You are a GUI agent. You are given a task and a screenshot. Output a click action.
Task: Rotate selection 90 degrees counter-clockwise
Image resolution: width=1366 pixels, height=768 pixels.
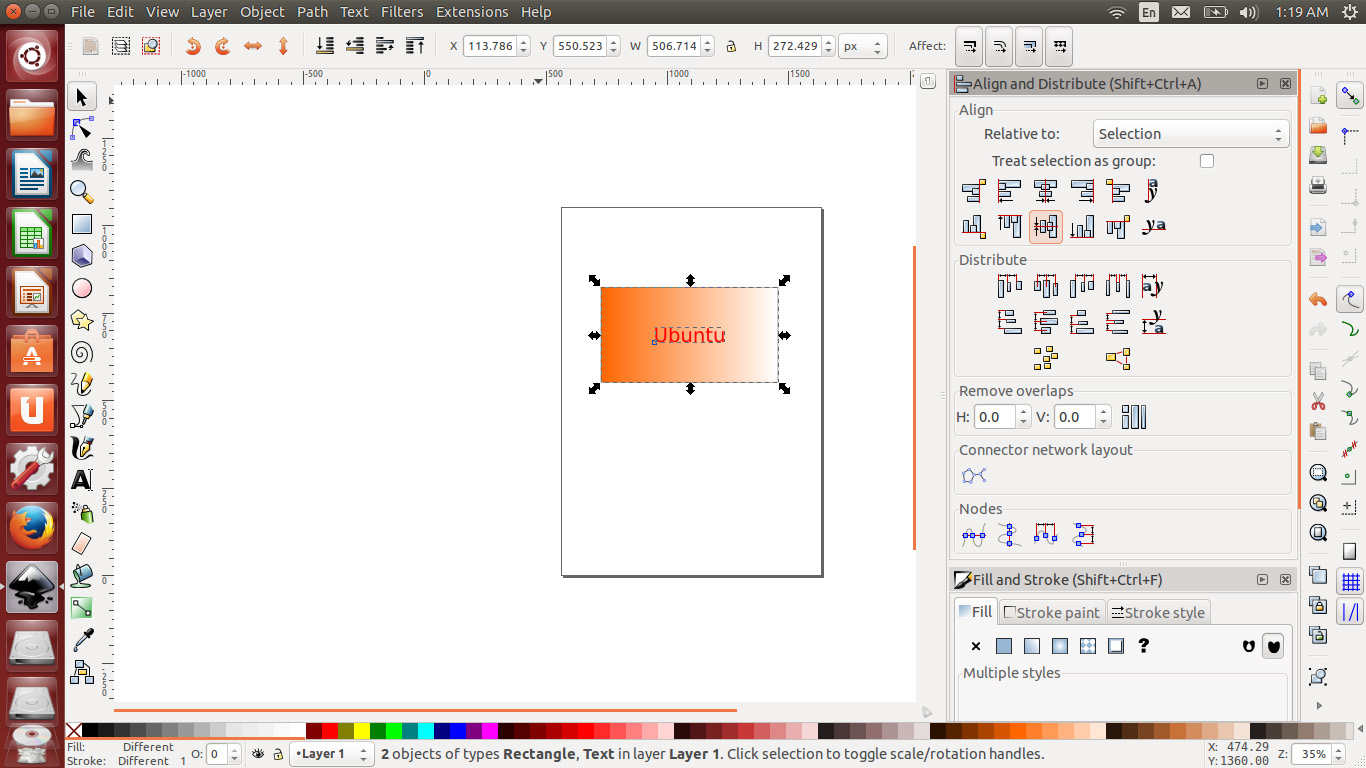193,46
